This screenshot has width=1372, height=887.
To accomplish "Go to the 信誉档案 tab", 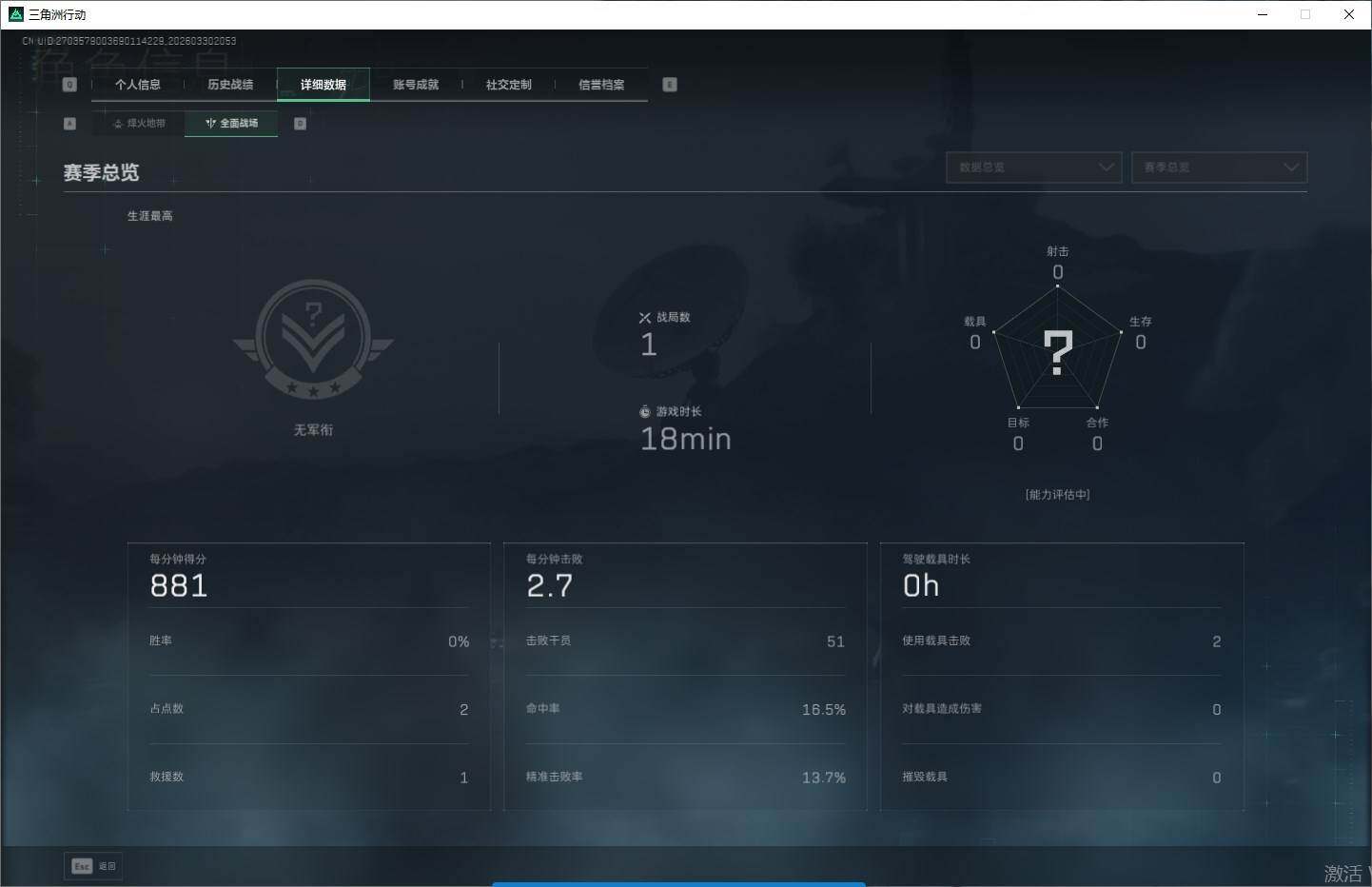I will 601,85.
